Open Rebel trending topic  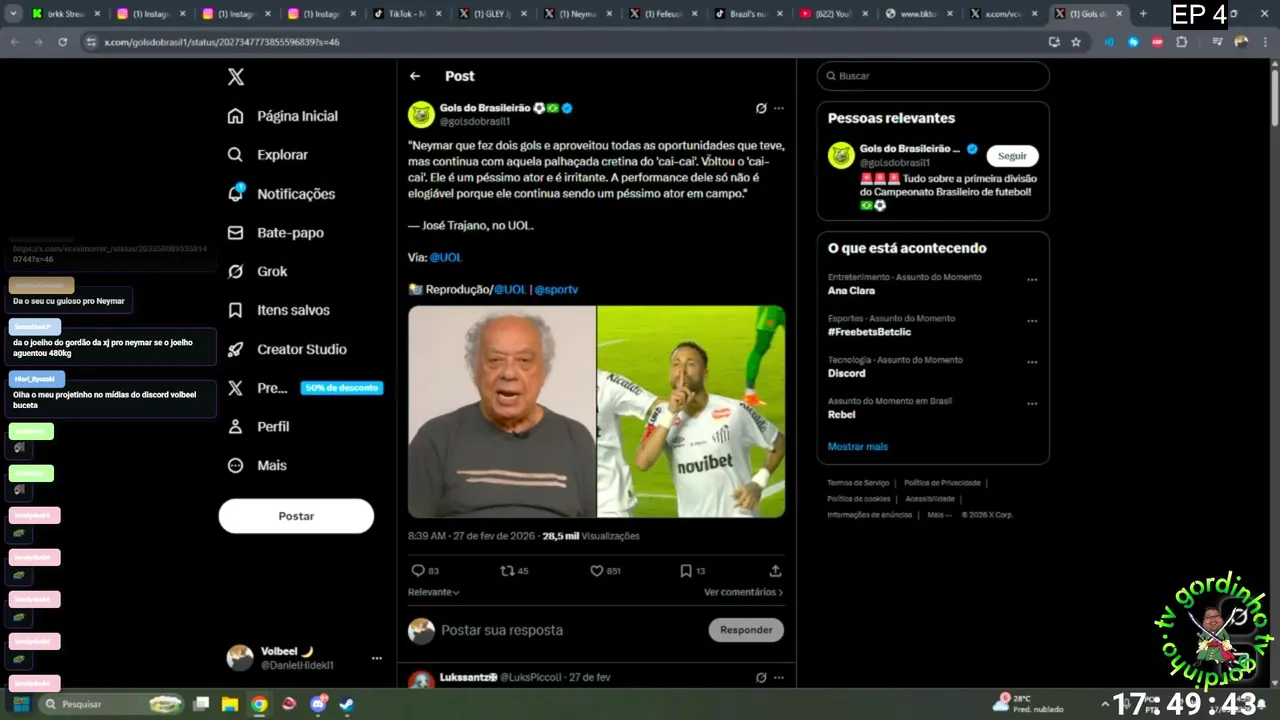click(842, 414)
